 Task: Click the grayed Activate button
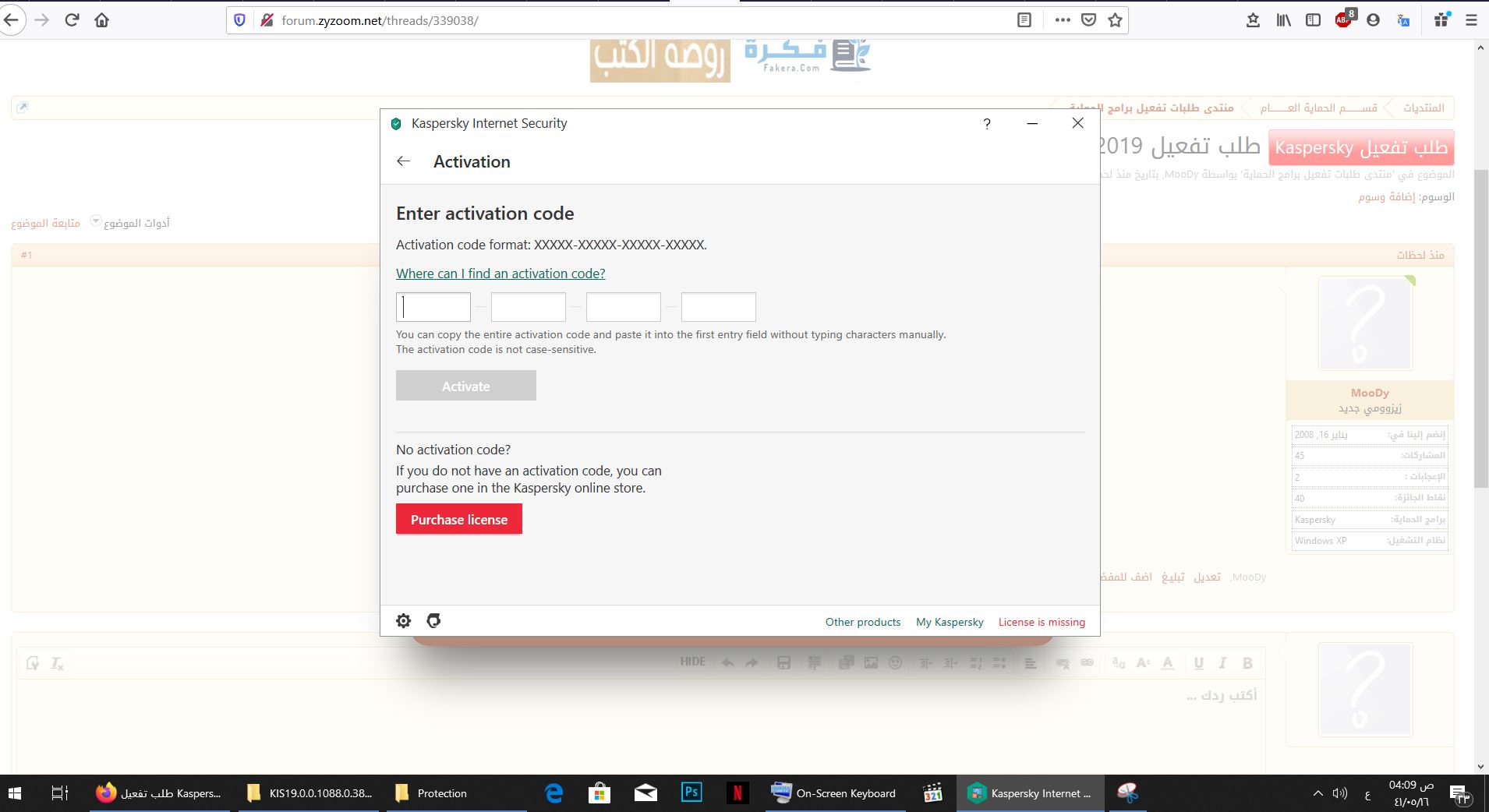pos(466,386)
